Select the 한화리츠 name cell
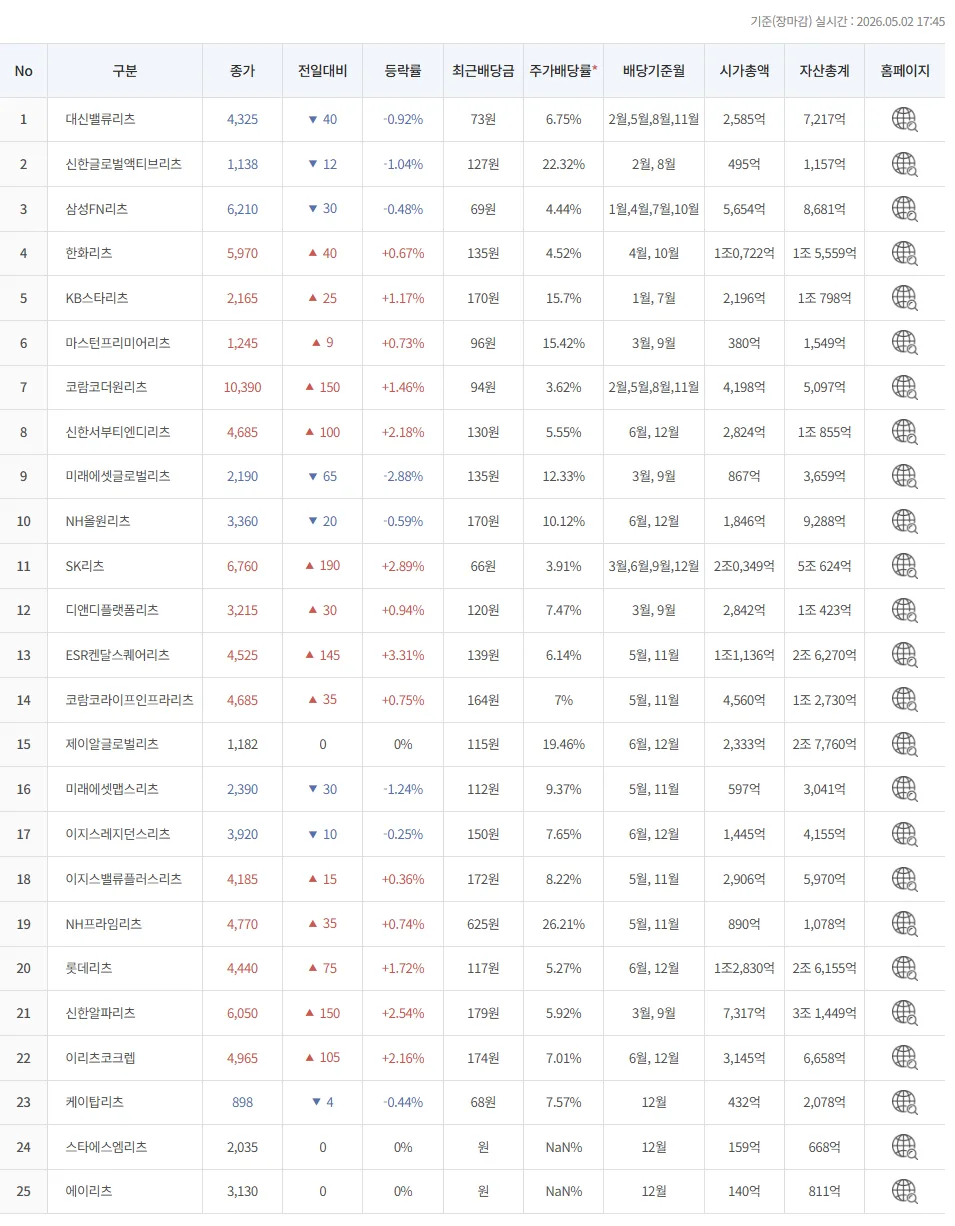This screenshot has height=1226, width=955. [125, 253]
